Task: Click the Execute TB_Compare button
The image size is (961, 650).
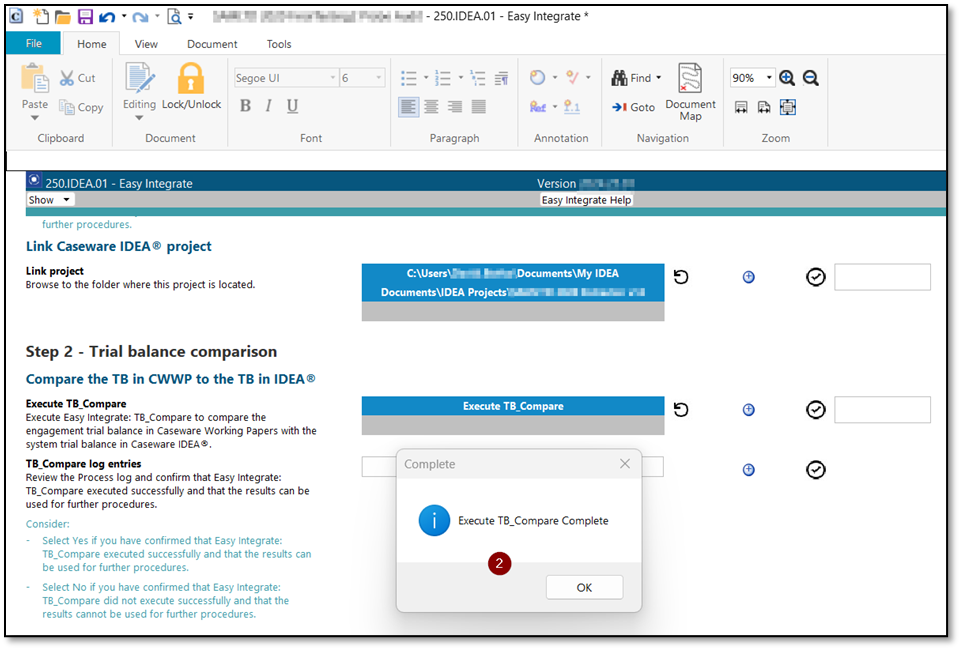Action: tap(512, 406)
